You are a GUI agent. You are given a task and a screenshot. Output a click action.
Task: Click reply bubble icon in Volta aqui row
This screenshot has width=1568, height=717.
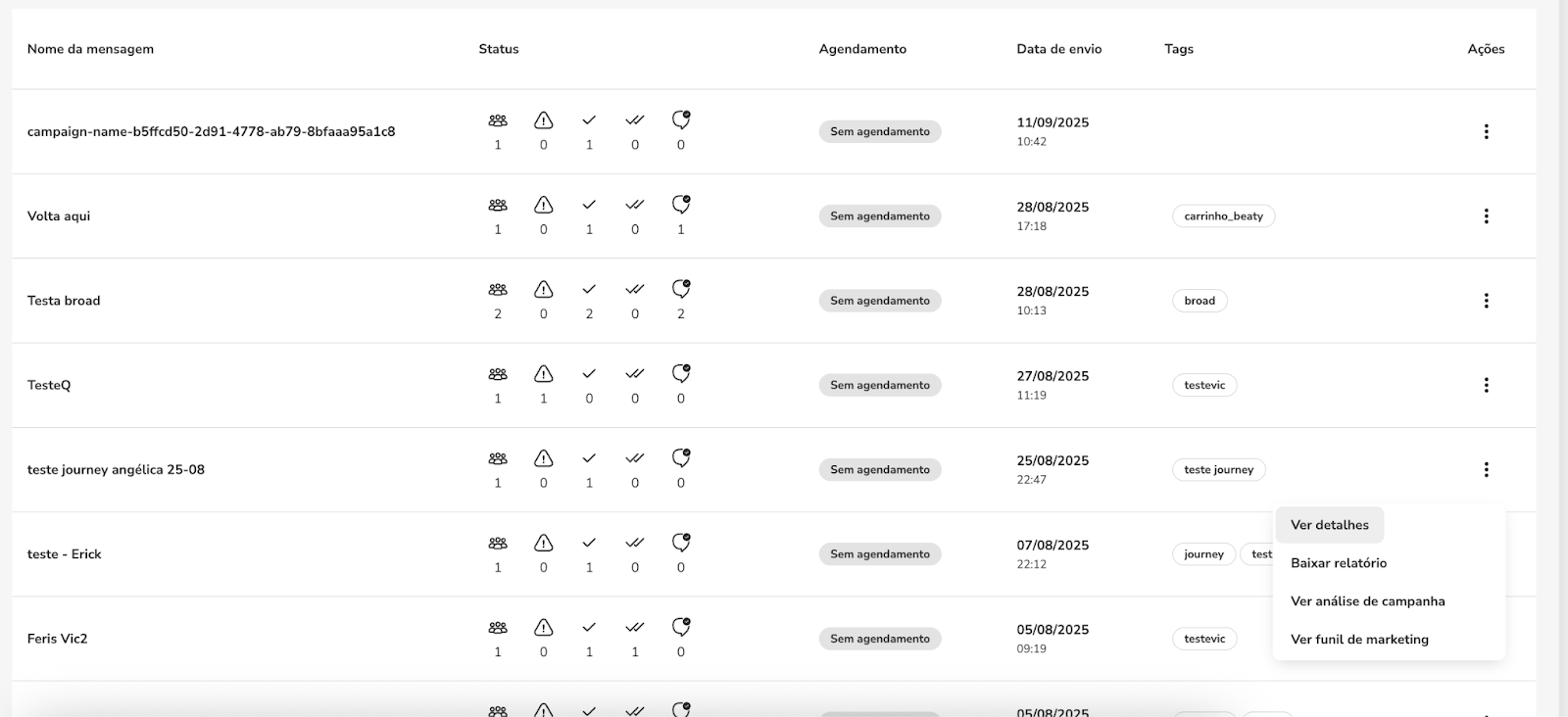pyautogui.click(x=681, y=205)
